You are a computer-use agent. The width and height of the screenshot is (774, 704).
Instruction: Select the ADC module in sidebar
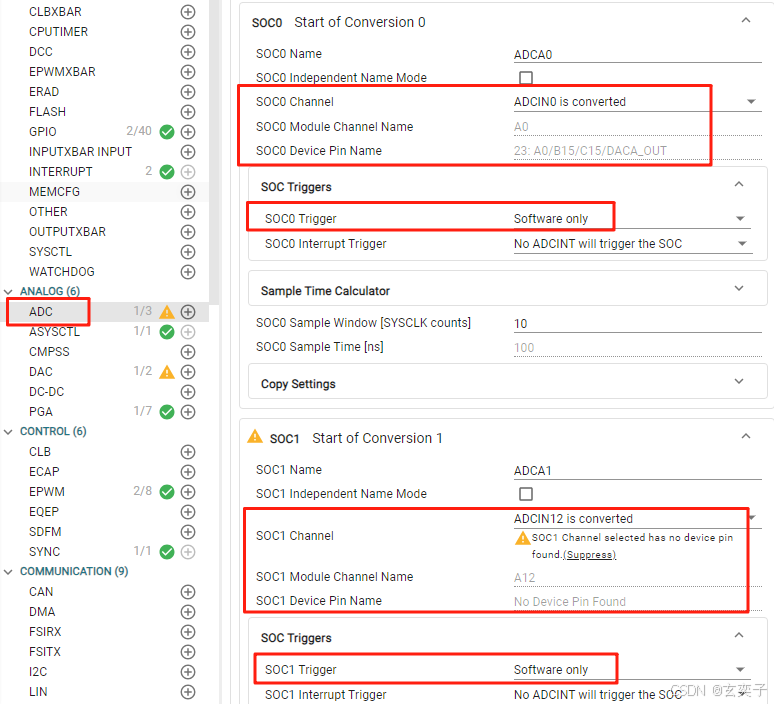click(x=40, y=312)
